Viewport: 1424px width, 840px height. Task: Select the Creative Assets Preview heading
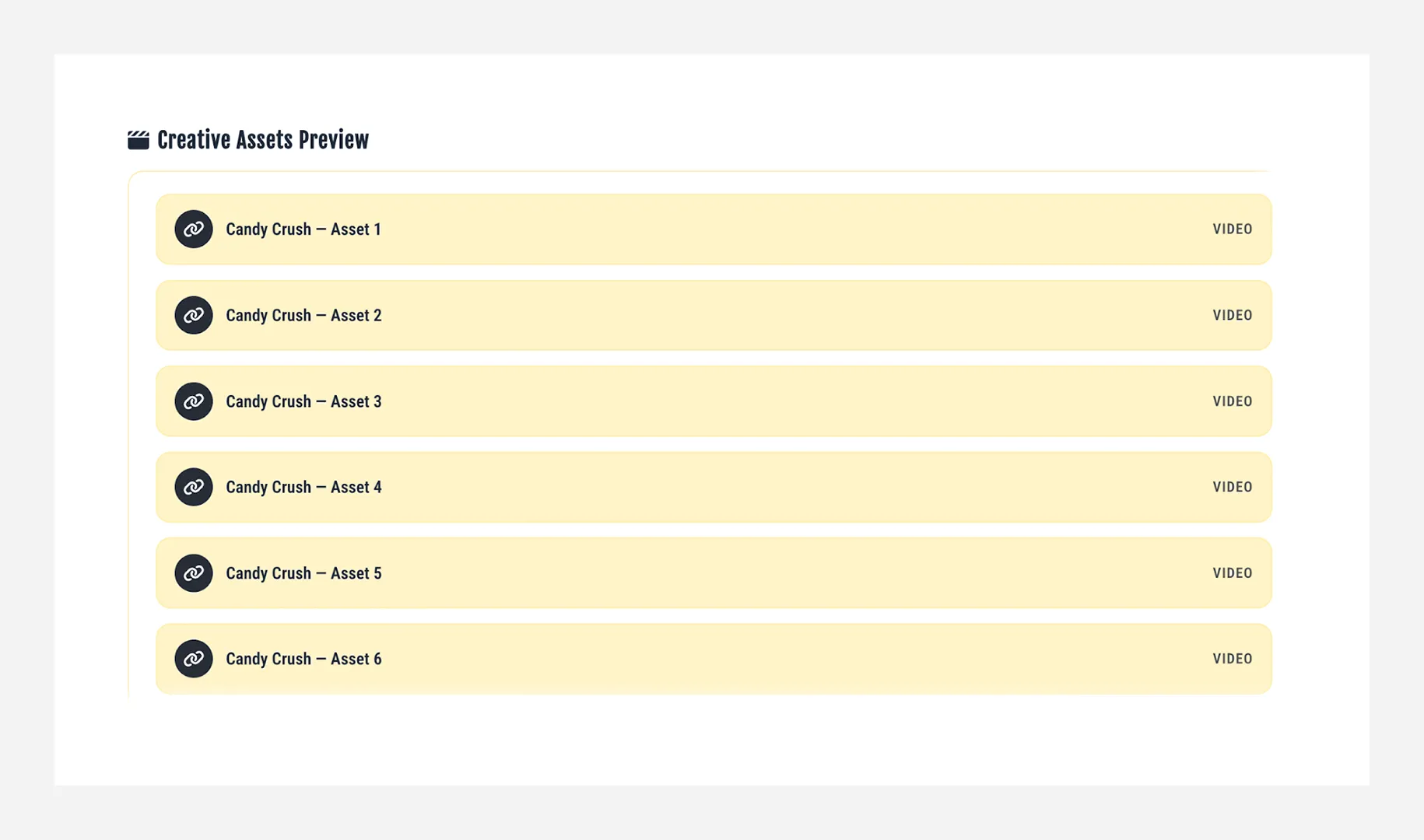[x=263, y=138]
